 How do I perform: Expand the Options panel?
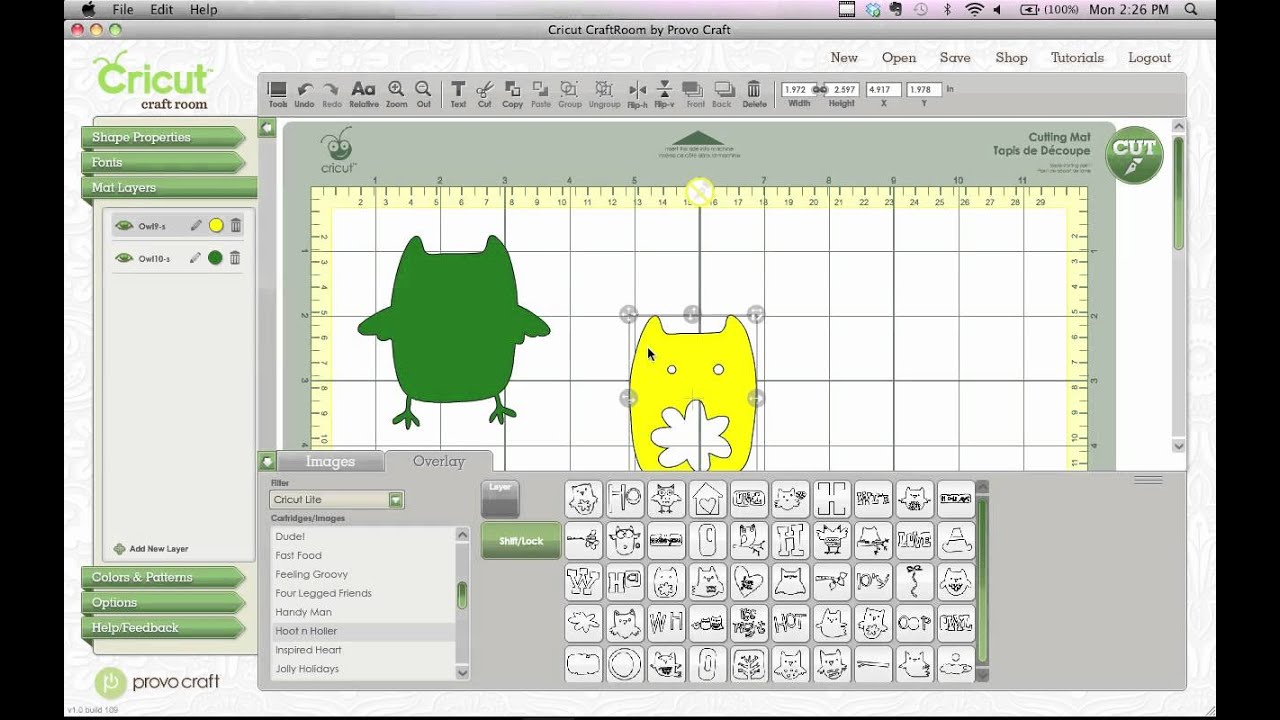[163, 602]
